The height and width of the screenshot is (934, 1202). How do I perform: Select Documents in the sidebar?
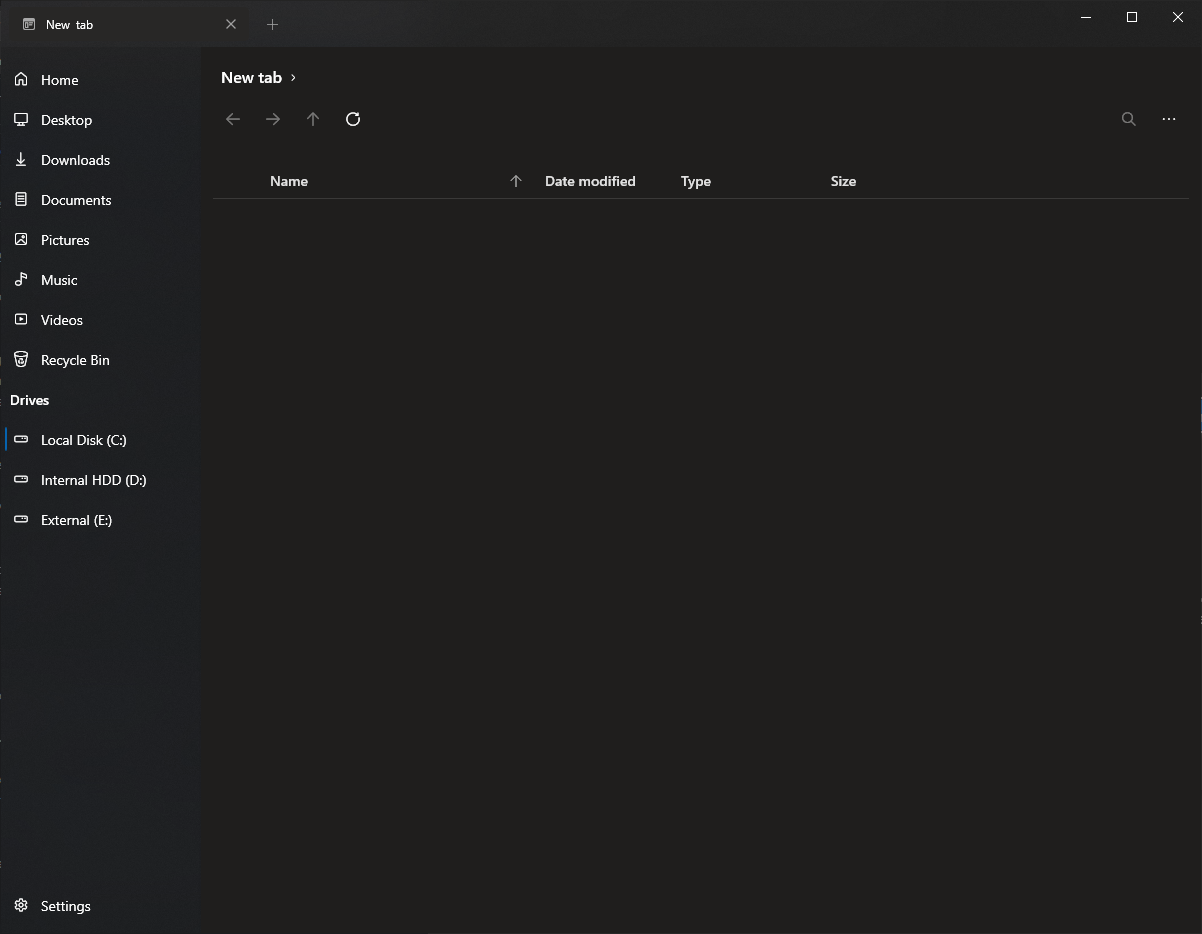coord(100,200)
